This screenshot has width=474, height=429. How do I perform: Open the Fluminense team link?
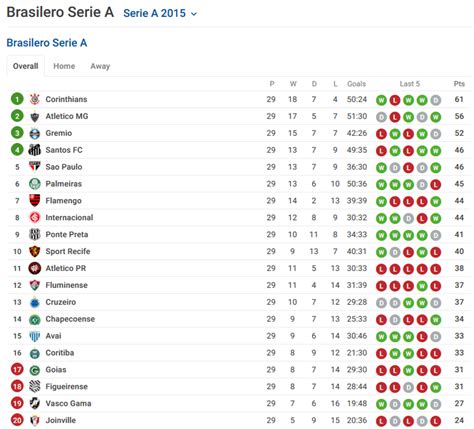[67, 285]
